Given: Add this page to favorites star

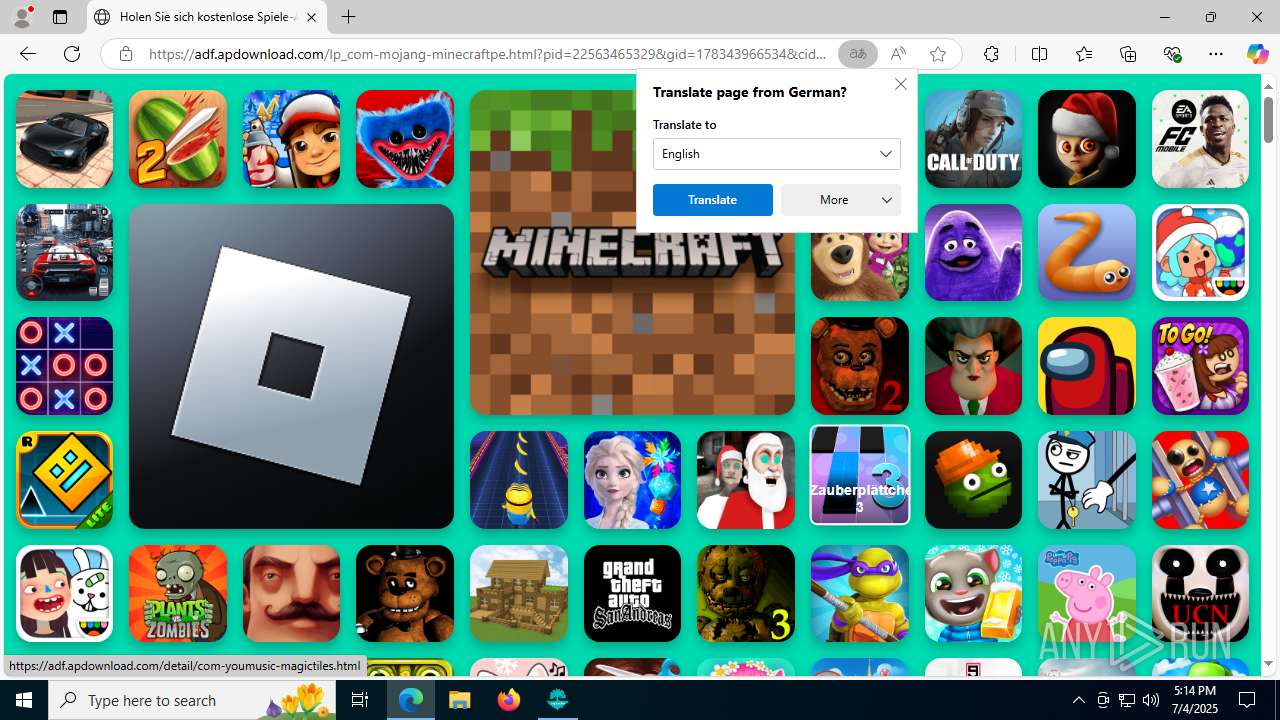Looking at the screenshot, I should 937,54.
